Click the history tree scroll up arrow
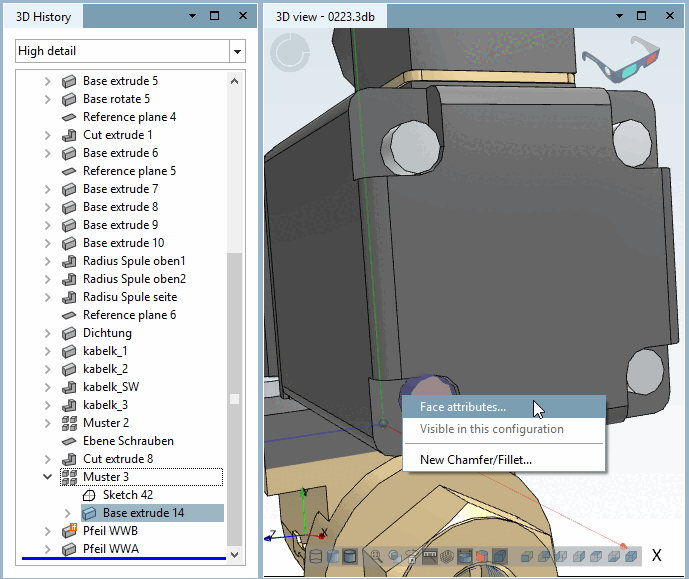 pyautogui.click(x=235, y=81)
